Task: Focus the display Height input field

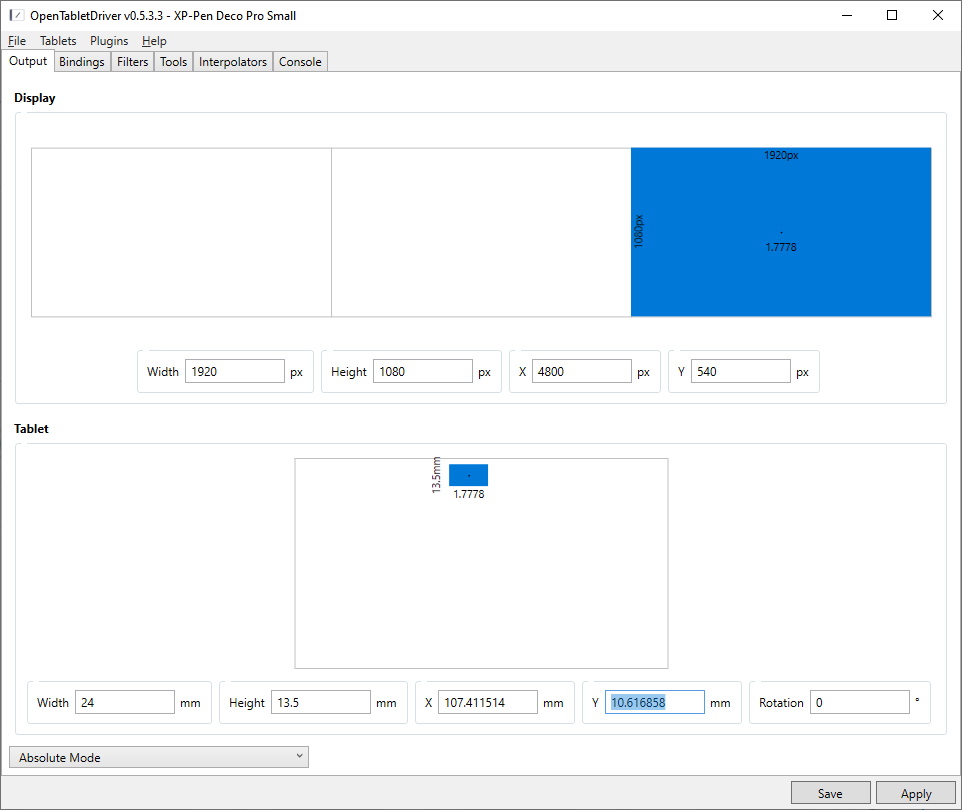Action: tap(422, 371)
